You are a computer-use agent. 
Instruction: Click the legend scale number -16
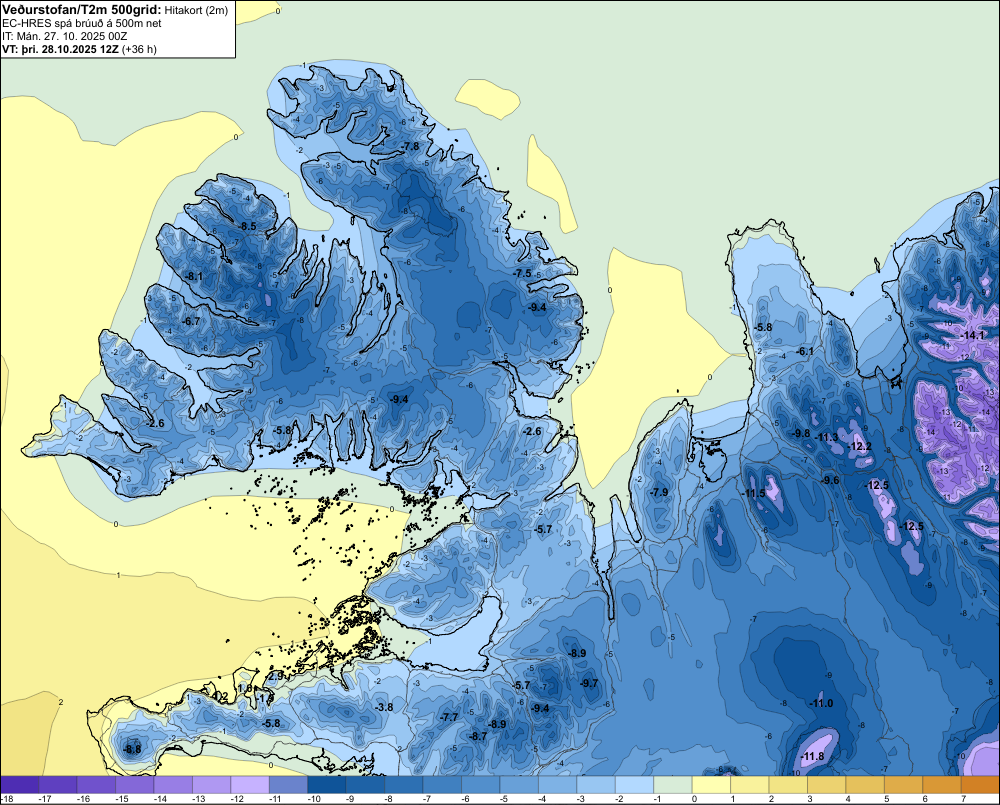coord(83,799)
